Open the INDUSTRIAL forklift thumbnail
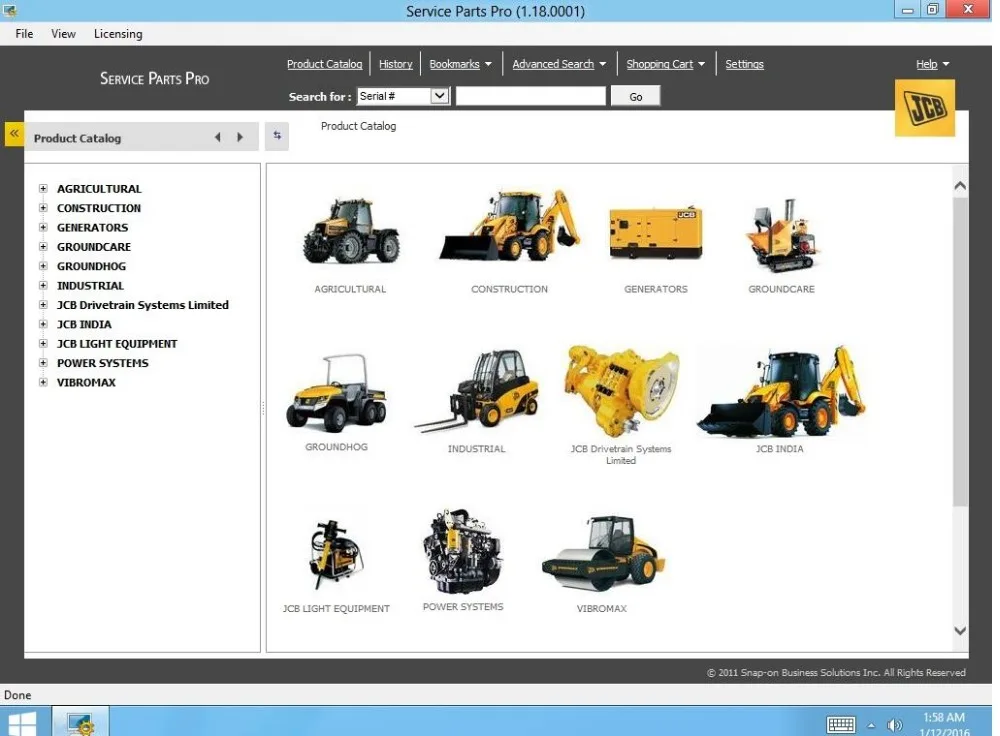The image size is (1000, 736). 477,390
